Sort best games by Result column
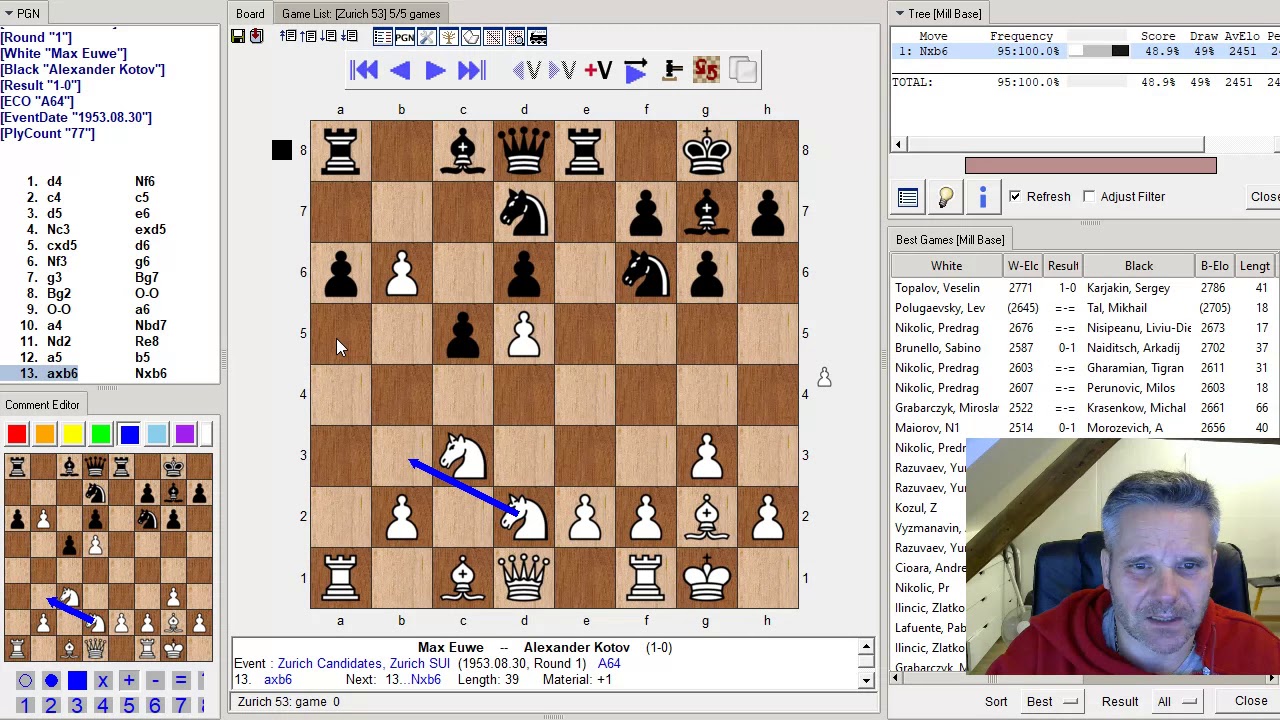This screenshot has height=720, width=1280. click(1063, 266)
